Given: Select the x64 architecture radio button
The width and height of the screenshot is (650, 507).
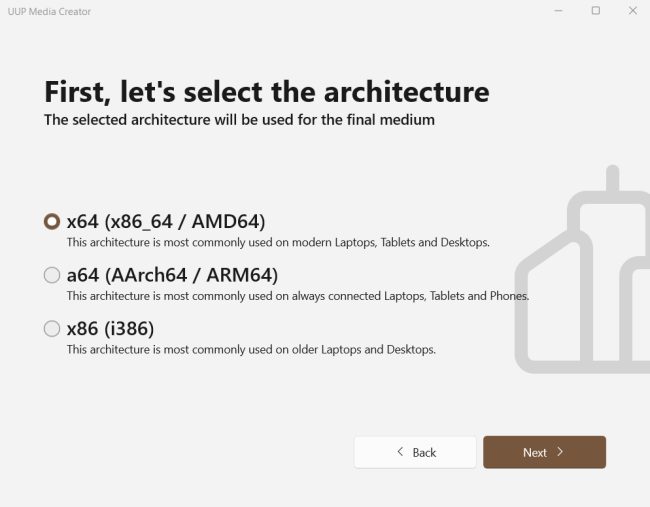Looking at the screenshot, I should [52, 222].
